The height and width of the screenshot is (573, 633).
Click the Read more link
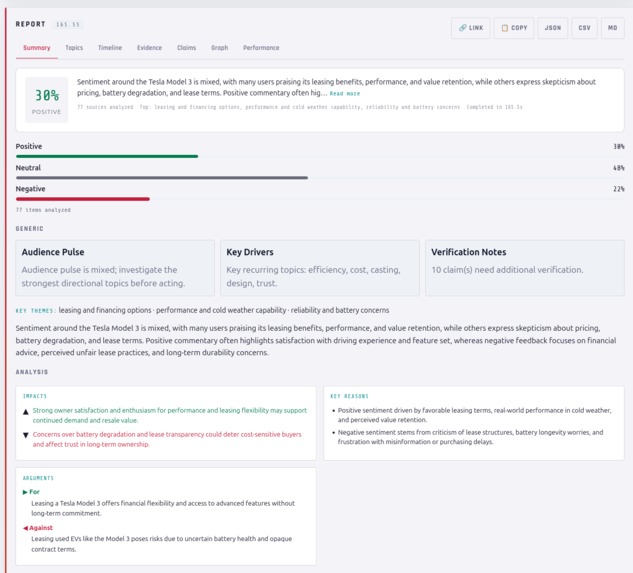point(345,93)
